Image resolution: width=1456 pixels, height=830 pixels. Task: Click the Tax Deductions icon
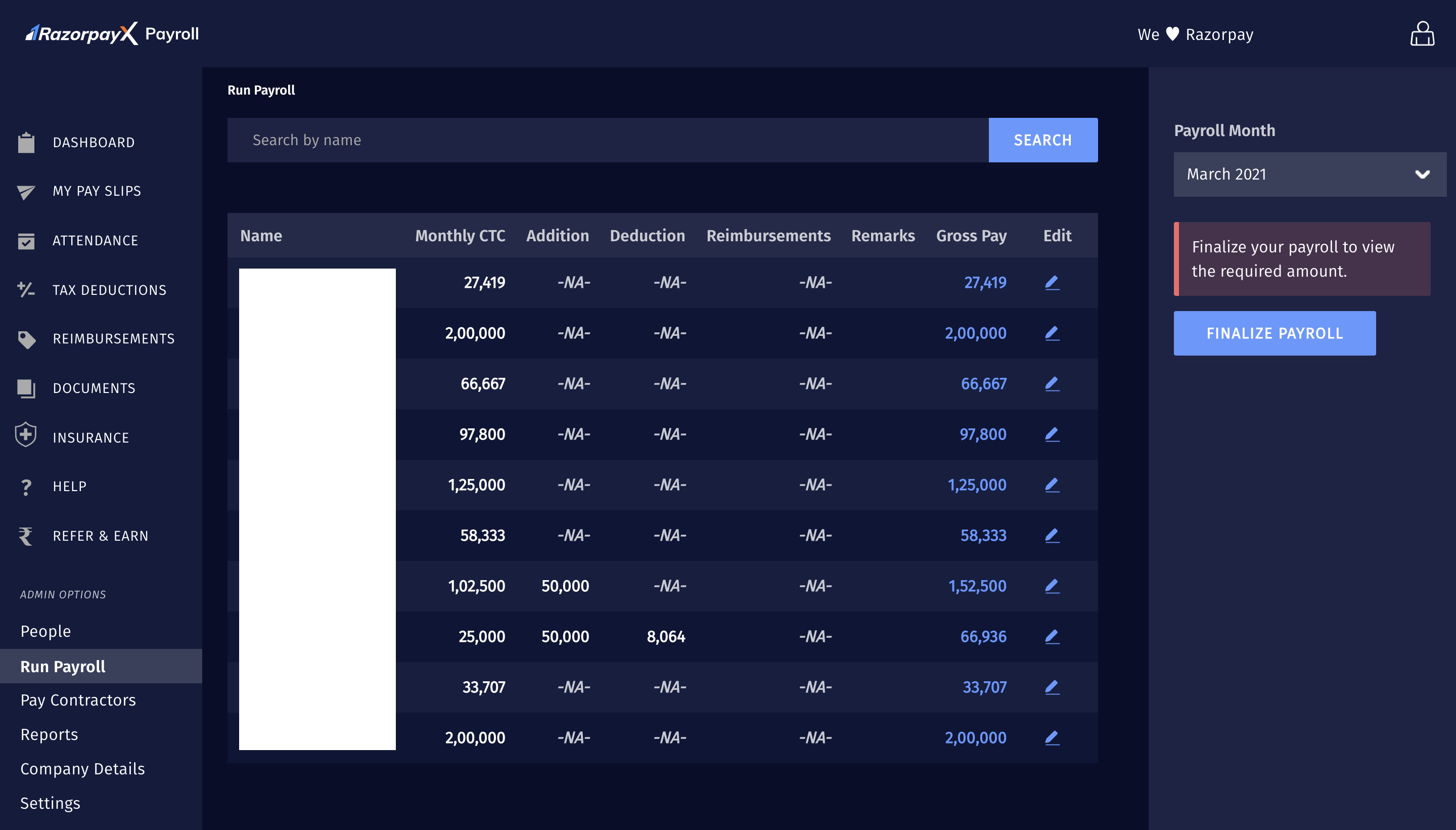click(x=27, y=290)
